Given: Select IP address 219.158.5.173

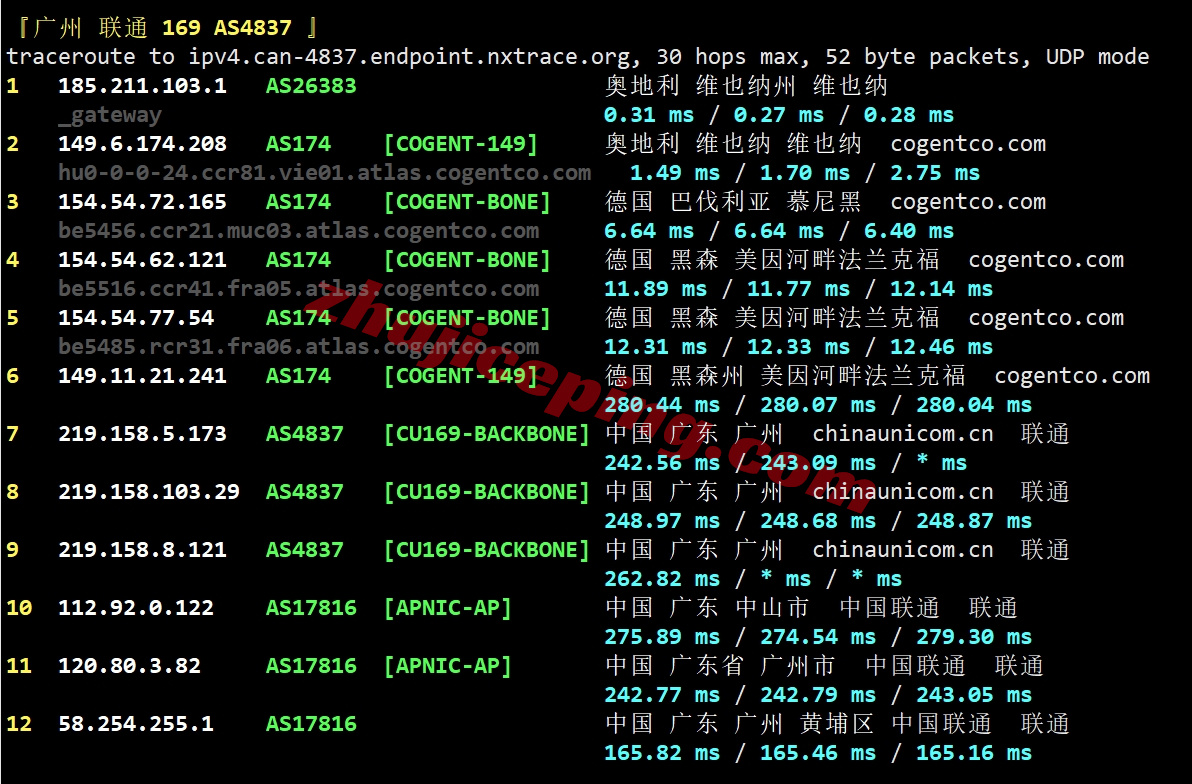Looking at the screenshot, I should 142,434.
